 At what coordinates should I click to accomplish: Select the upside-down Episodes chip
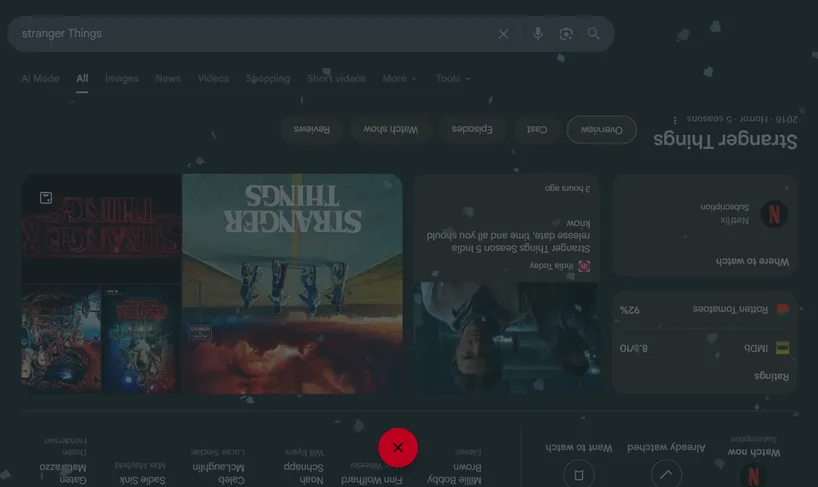pyautogui.click(x=472, y=130)
